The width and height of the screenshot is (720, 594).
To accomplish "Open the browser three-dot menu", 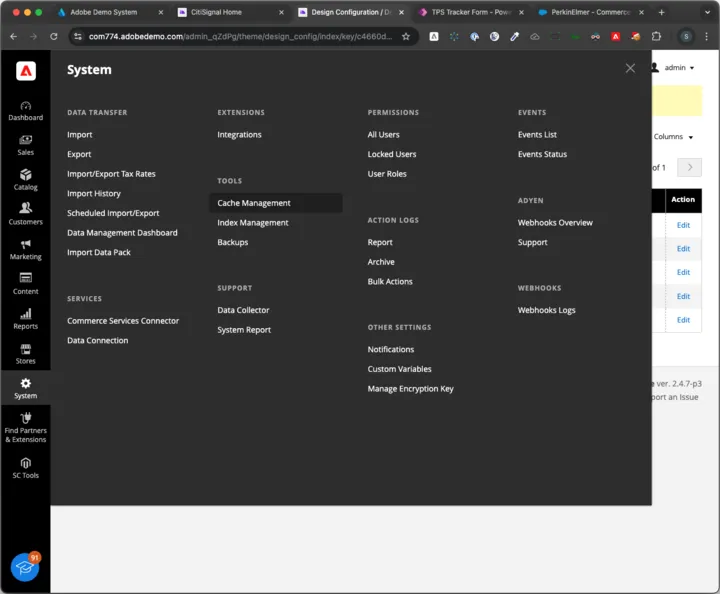I will click(706, 37).
